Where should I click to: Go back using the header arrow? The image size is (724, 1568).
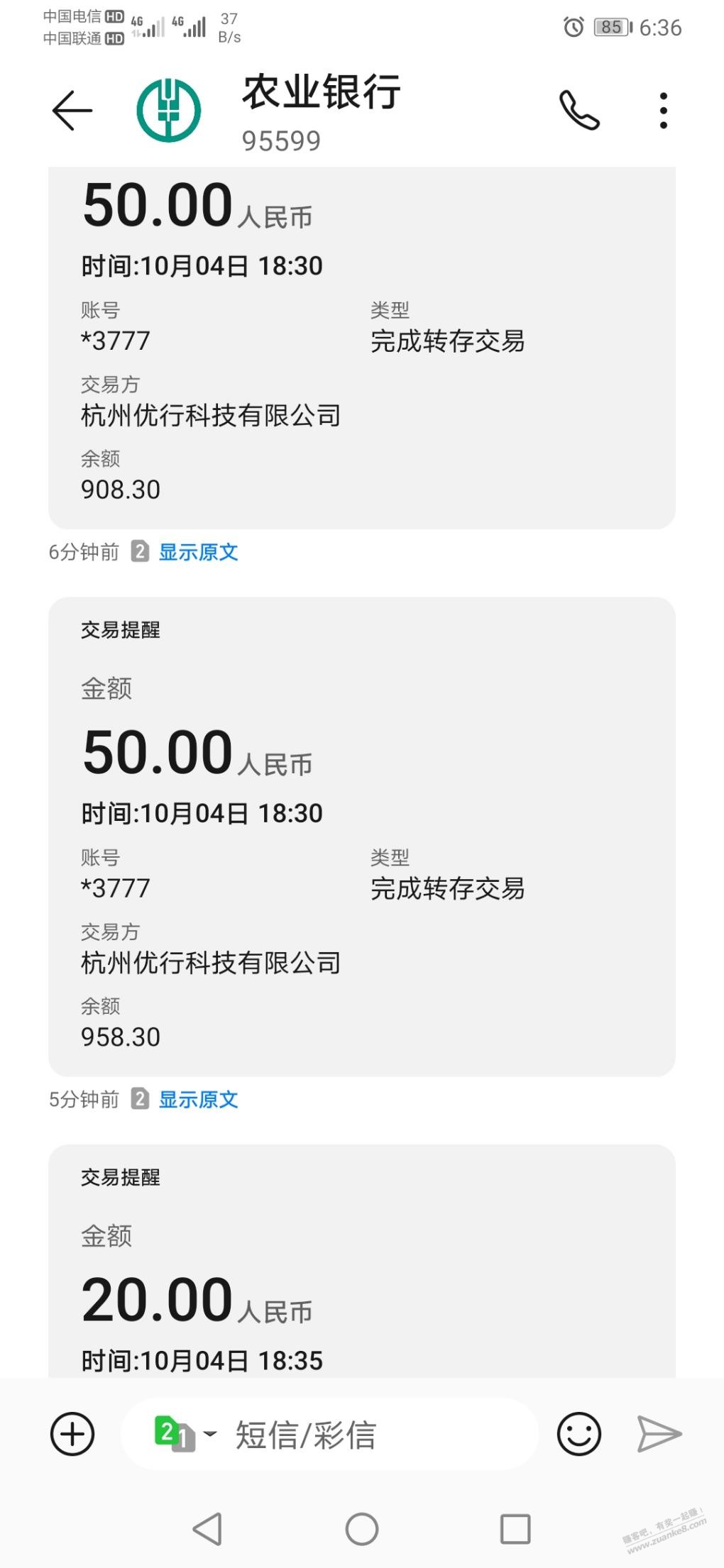coord(72,111)
